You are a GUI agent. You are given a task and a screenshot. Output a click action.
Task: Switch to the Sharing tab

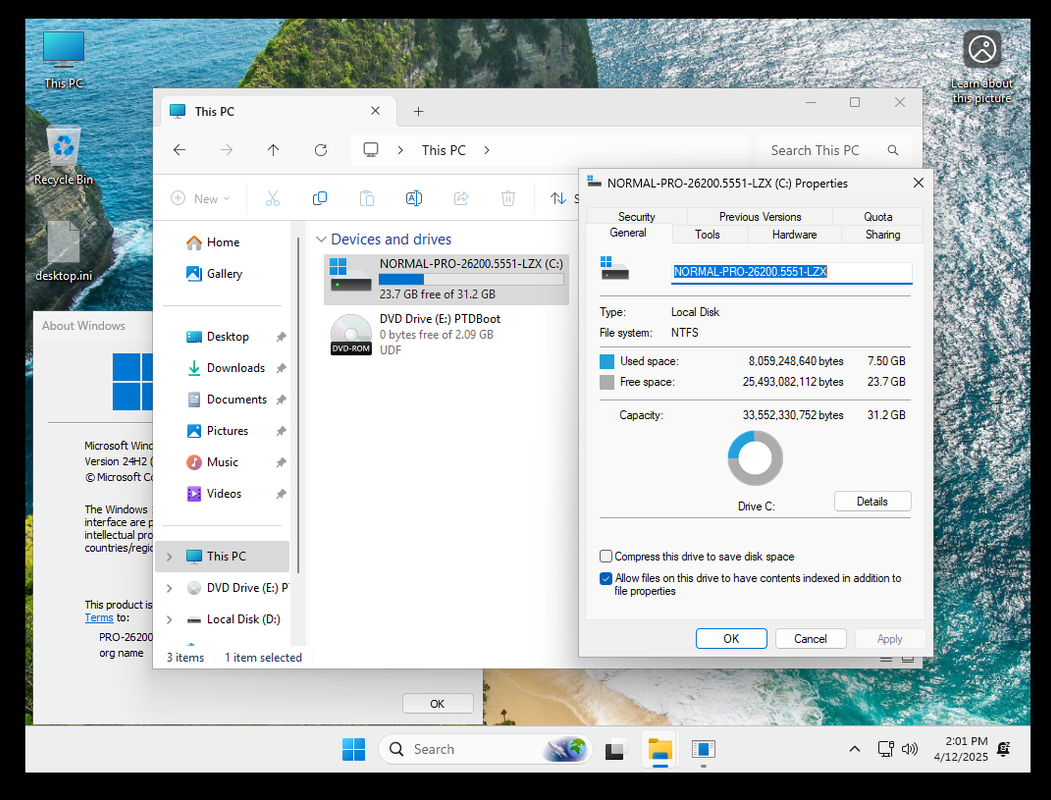click(x=882, y=235)
